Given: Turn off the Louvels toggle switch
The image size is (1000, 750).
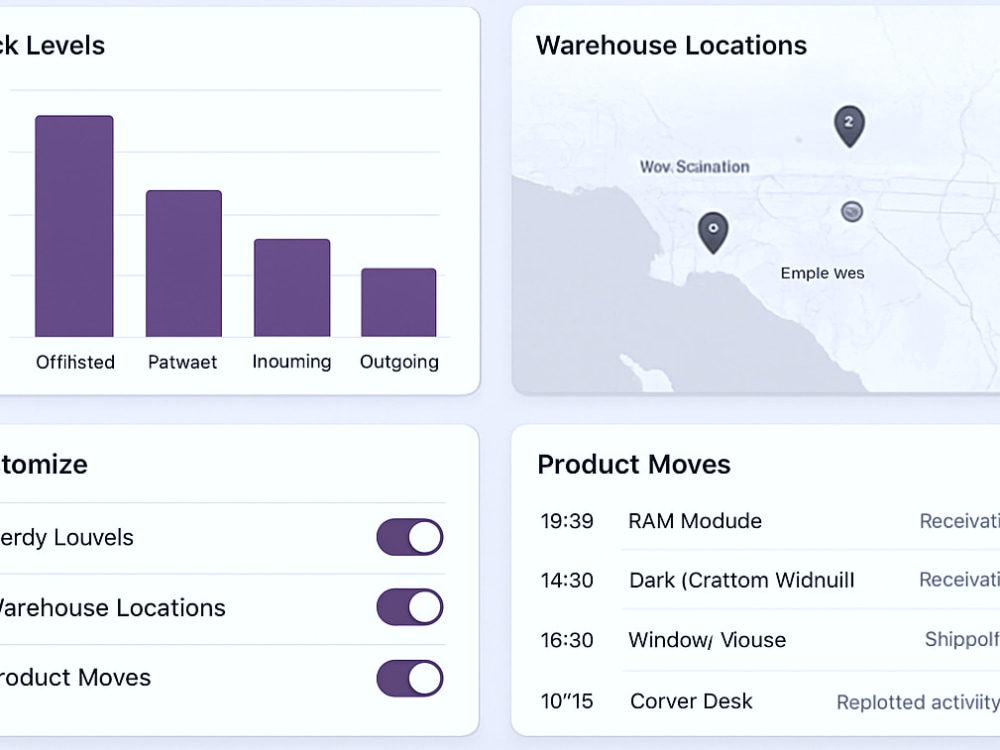Looking at the screenshot, I should pos(409,537).
